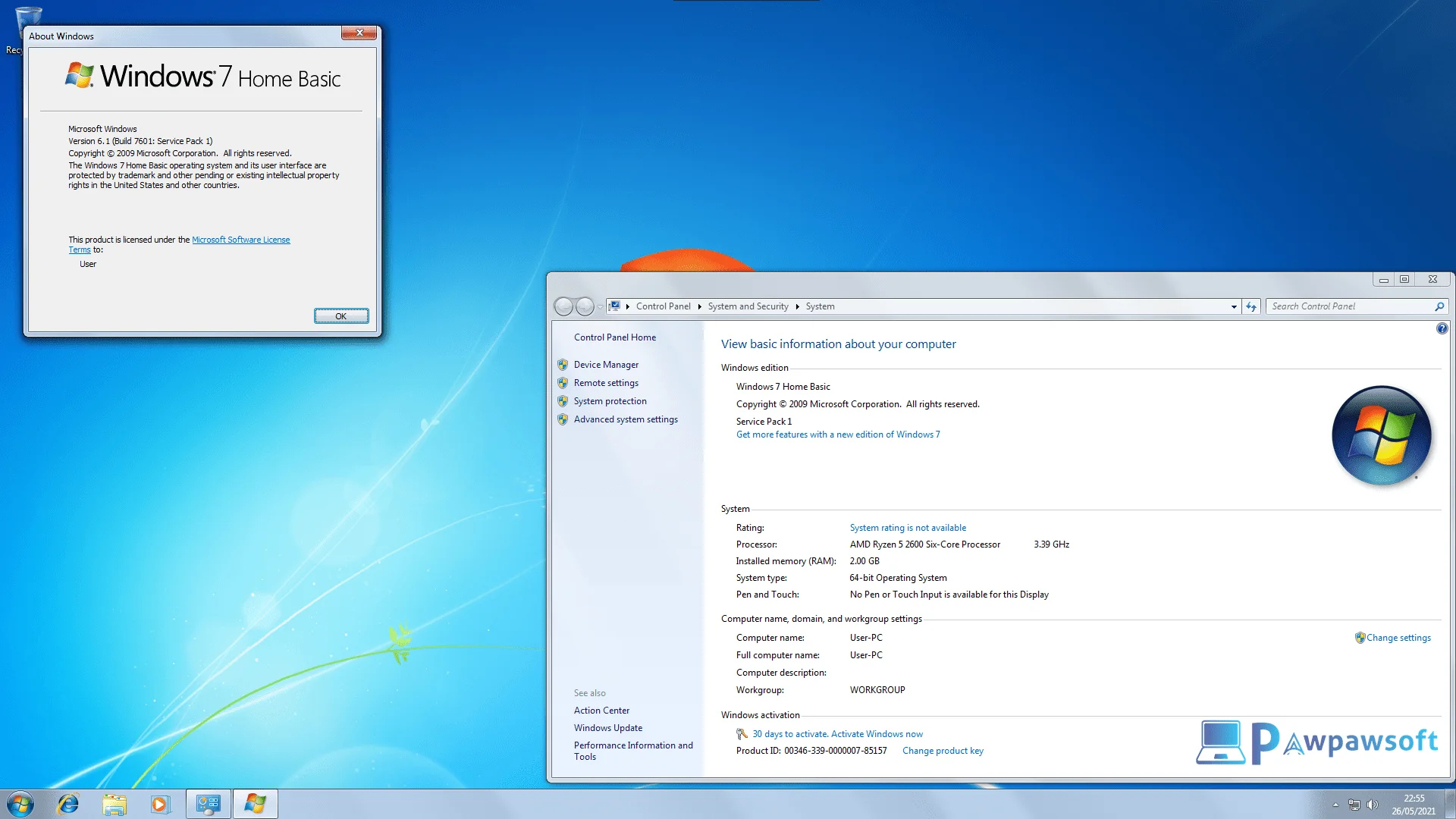Click OK in About Windows dialog
The image size is (1456, 819).
coord(341,316)
